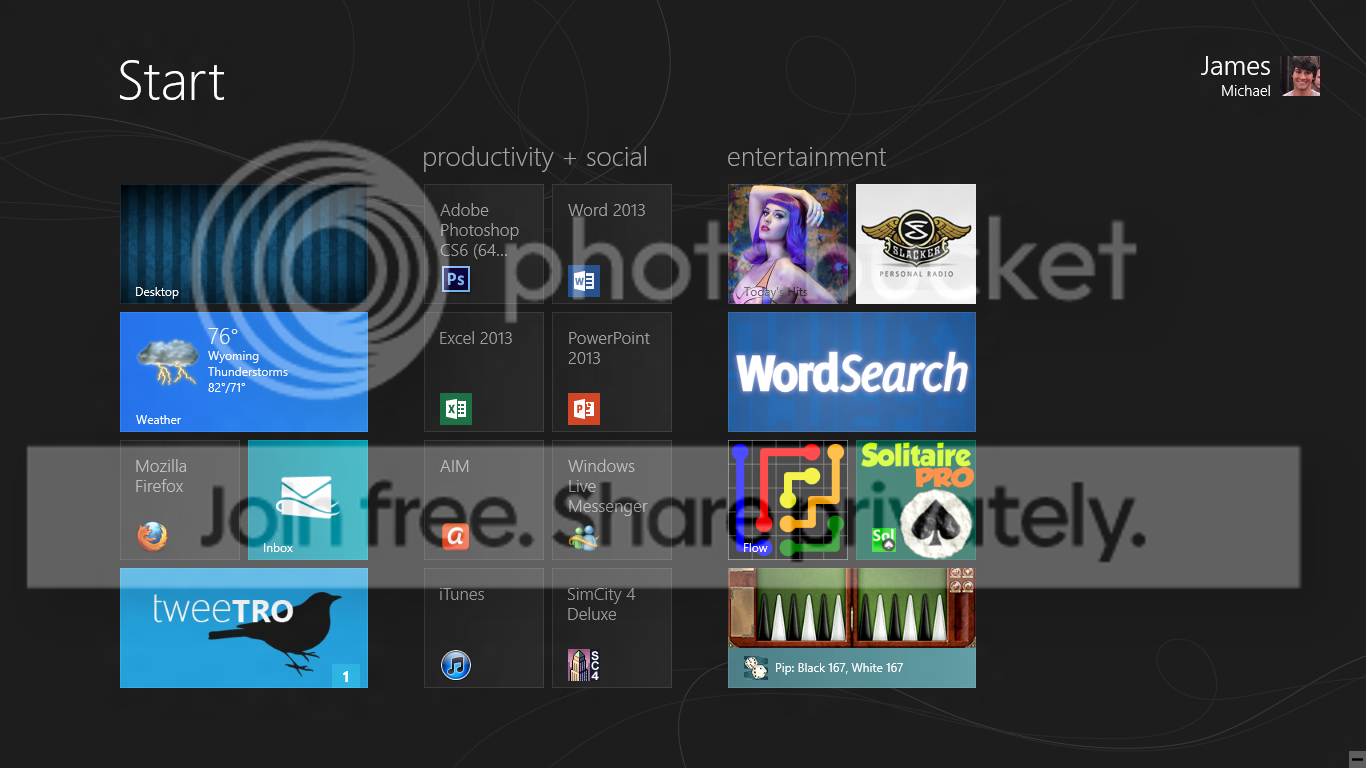The image size is (1366, 768).
Task: Open the James Michael user account menu
Action: tap(1260, 76)
